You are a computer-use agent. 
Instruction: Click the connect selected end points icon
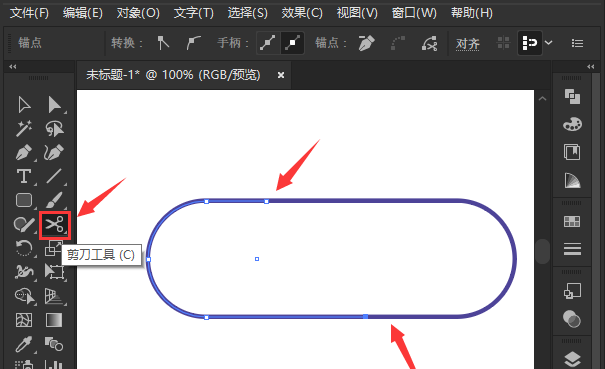398,43
